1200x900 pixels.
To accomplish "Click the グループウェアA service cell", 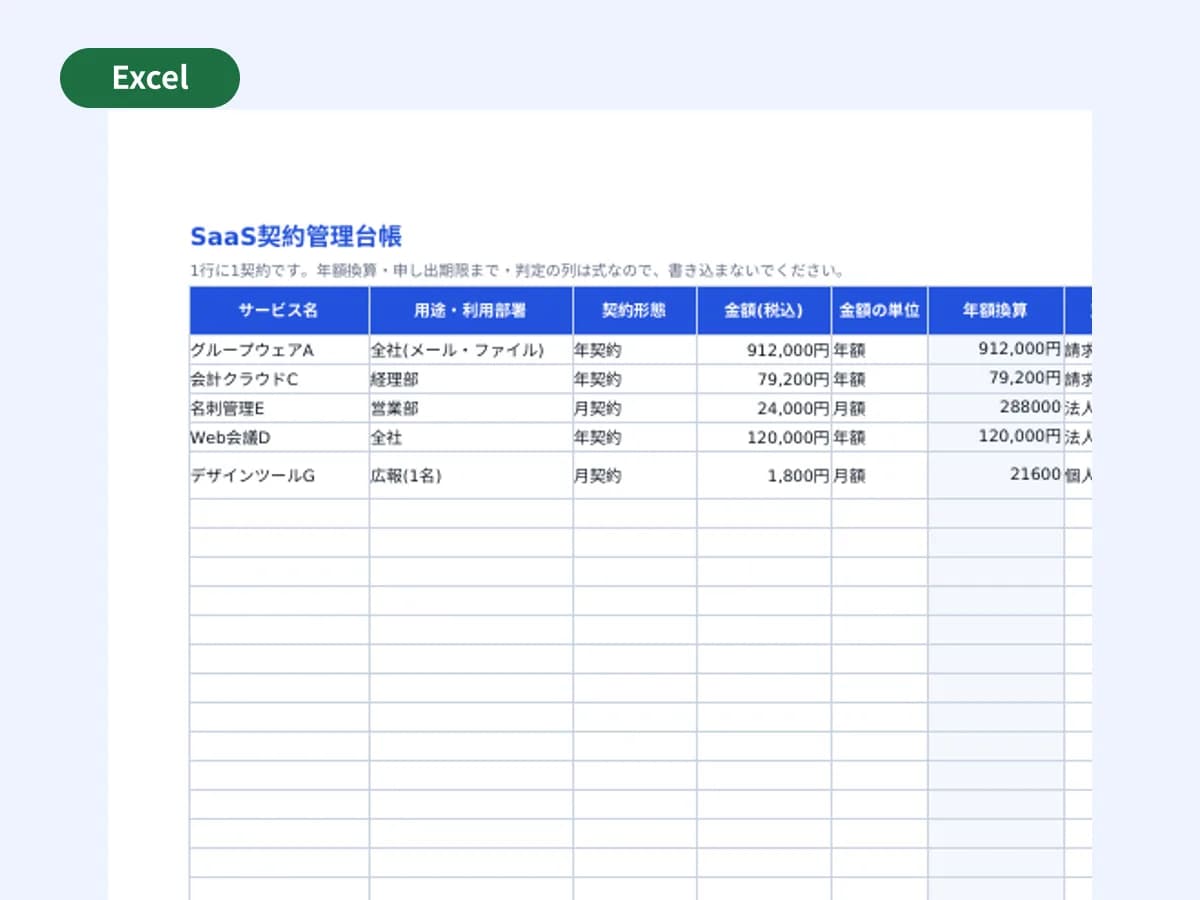I will point(279,350).
